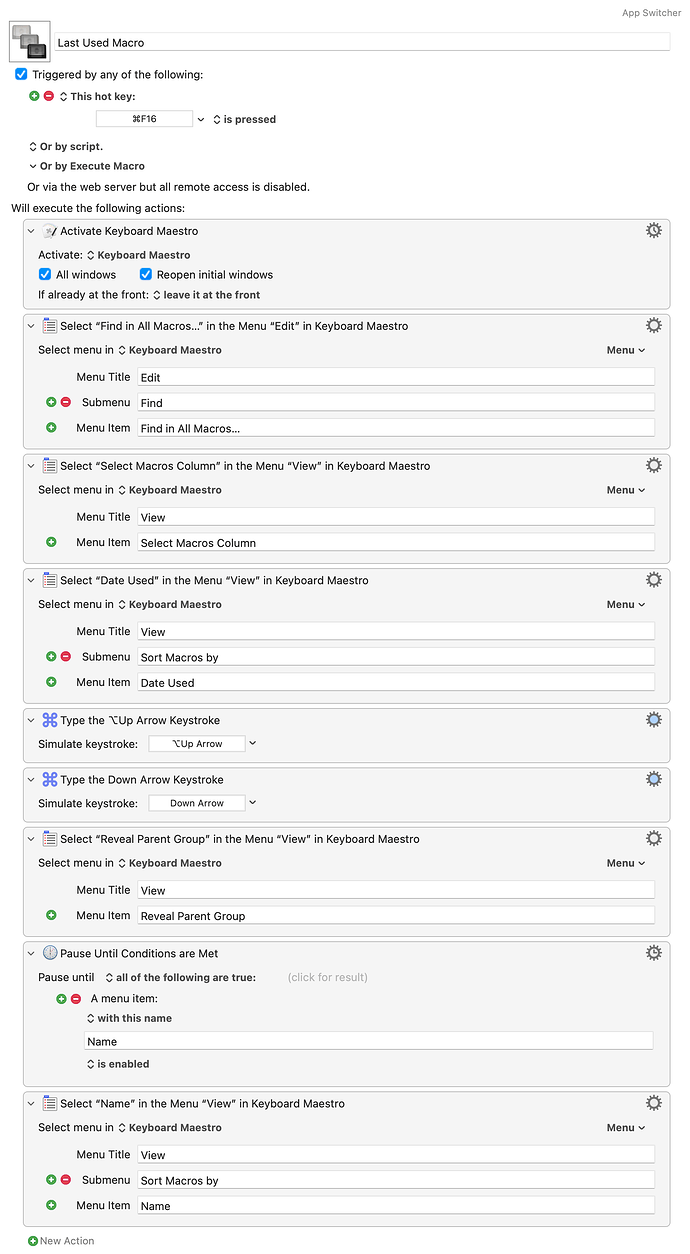Image resolution: width=690 pixels, height=1254 pixels.
Task: Click the ⌘F16 hot key field
Action: [144, 119]
